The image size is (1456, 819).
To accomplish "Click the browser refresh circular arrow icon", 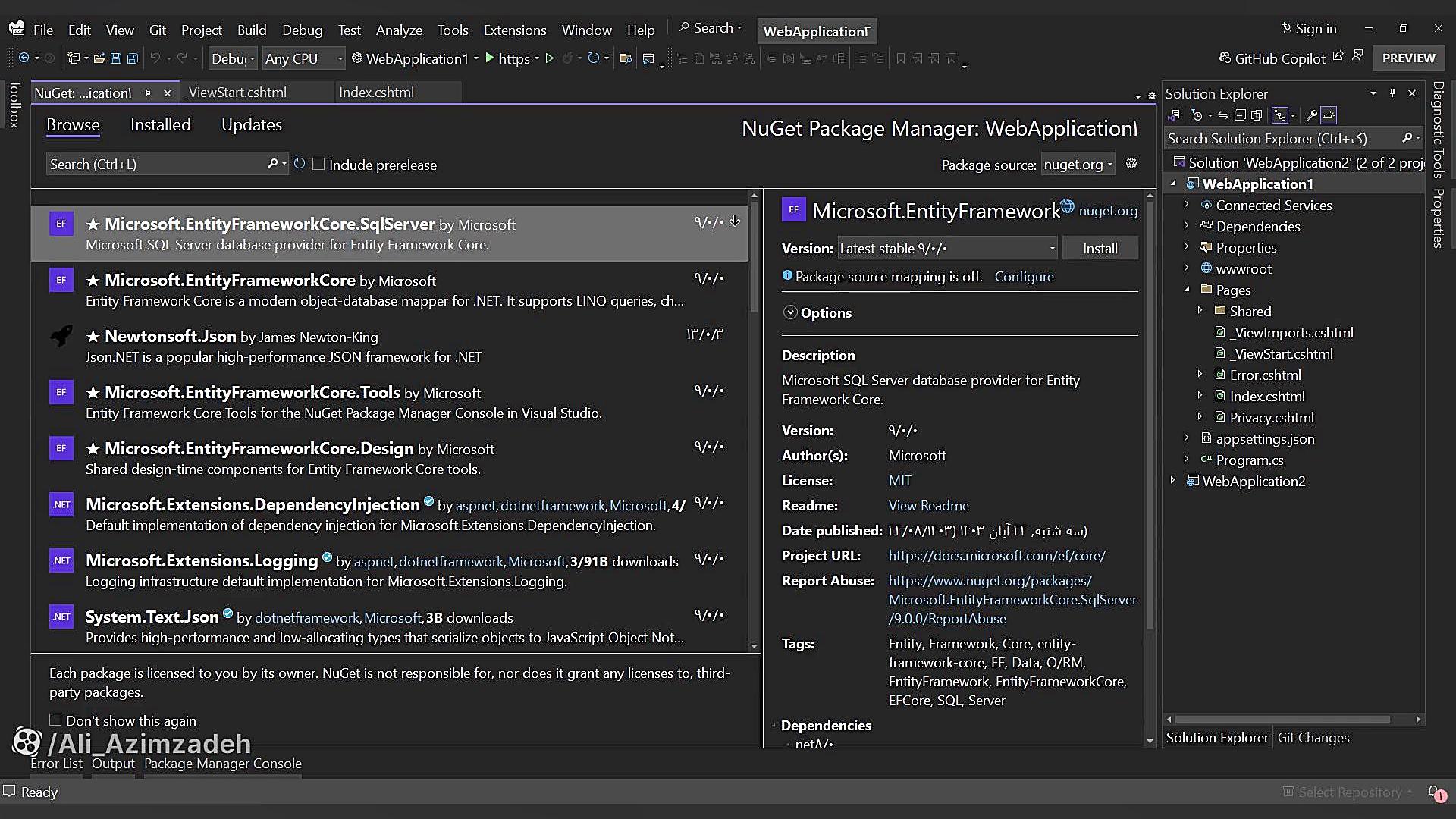I will coord(593,58).
